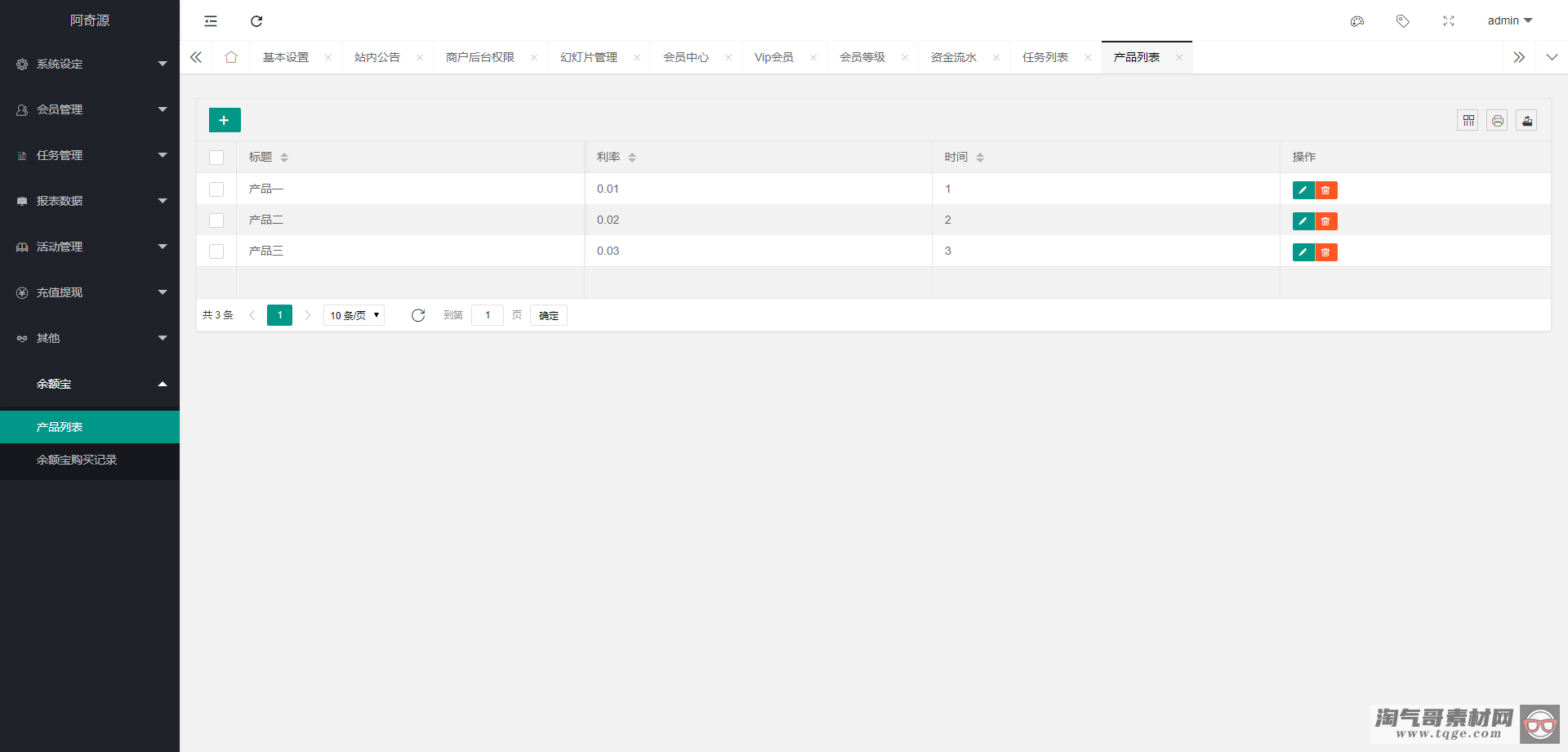Open column filter grid icon
Viewport: 1568px width, 752px height.
pyautogui.click(x=1468, y=121)
